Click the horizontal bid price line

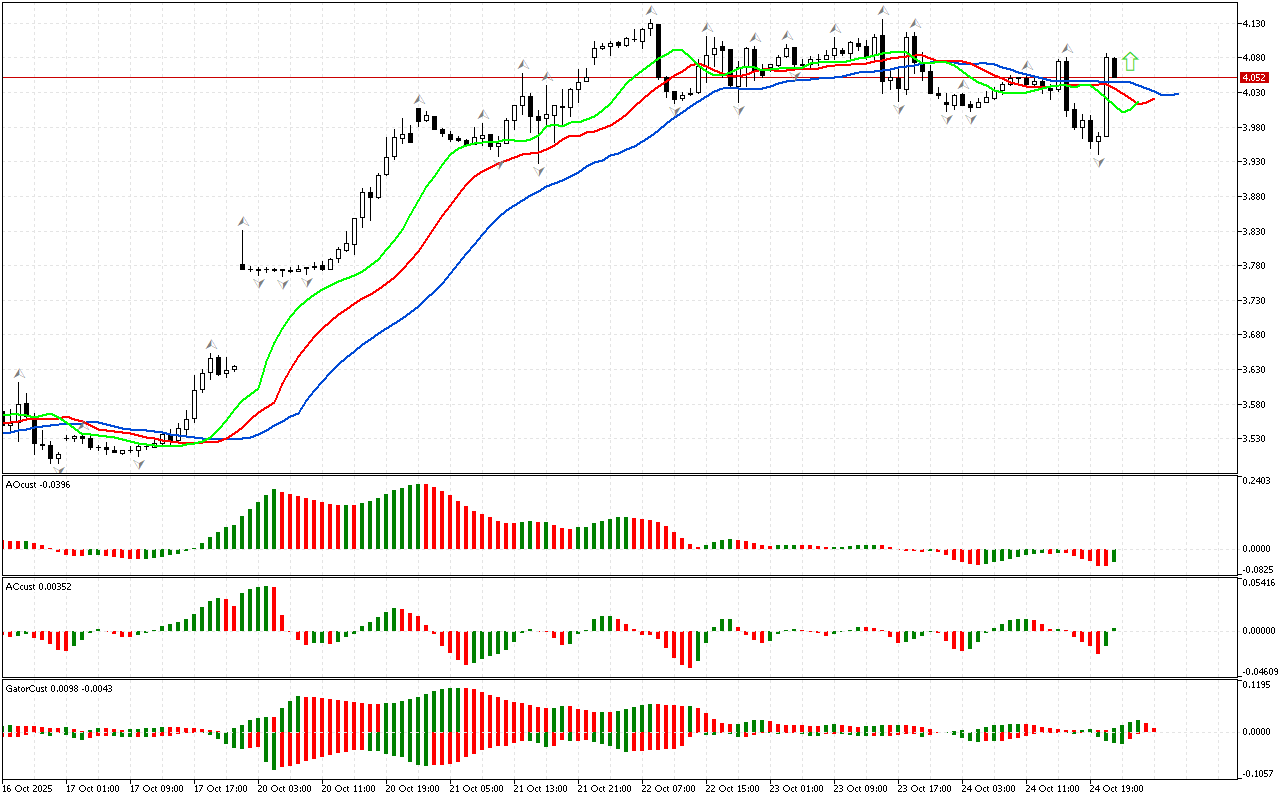tap(400, 77)
